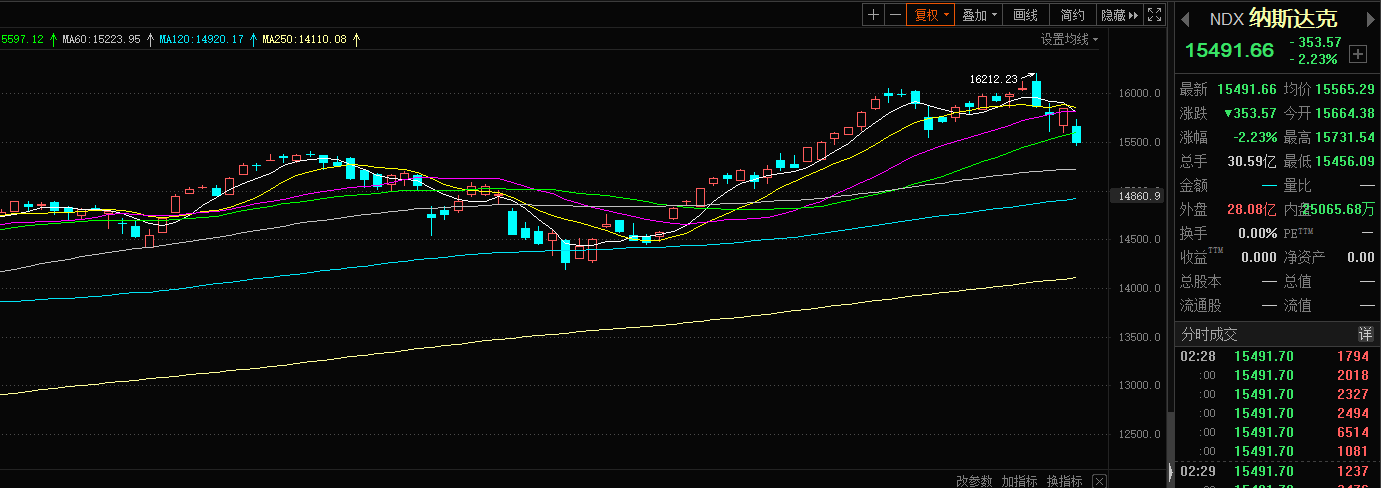The image size is (1381, 488).
Task: Hide side panel via 隐藏 button
Action: (x=1119, y=15)
